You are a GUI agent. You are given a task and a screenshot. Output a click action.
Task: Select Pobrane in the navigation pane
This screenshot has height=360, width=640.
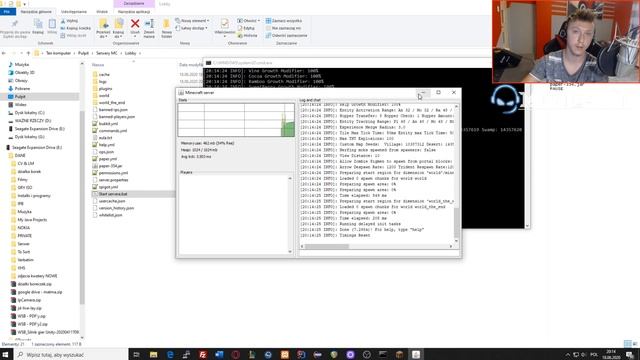pos(22,88)
